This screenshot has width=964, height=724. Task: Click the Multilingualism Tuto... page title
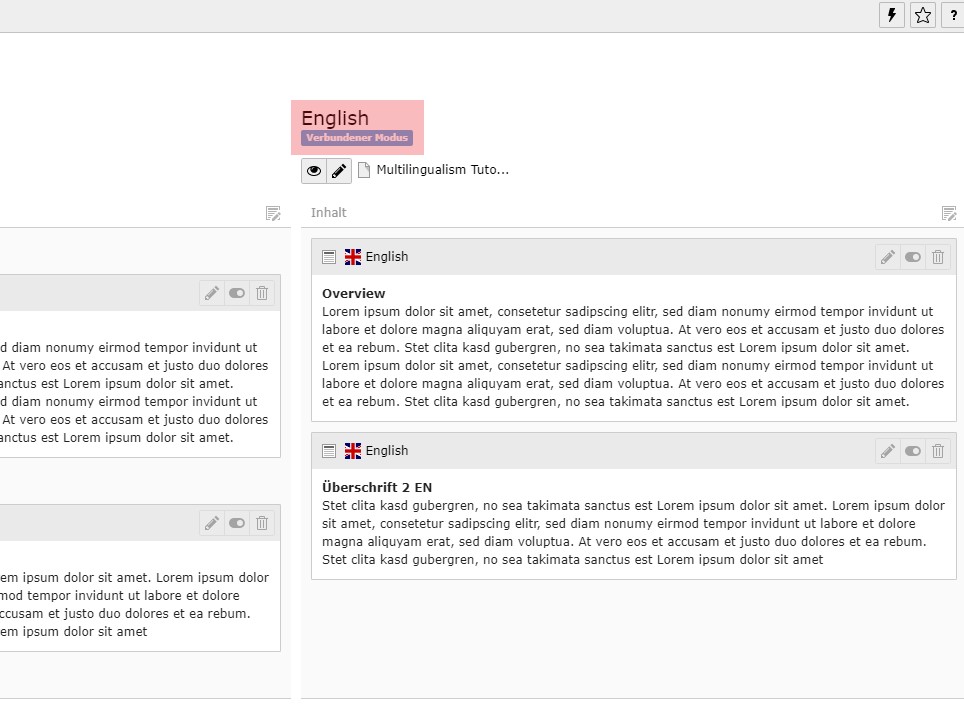point(442,170)
